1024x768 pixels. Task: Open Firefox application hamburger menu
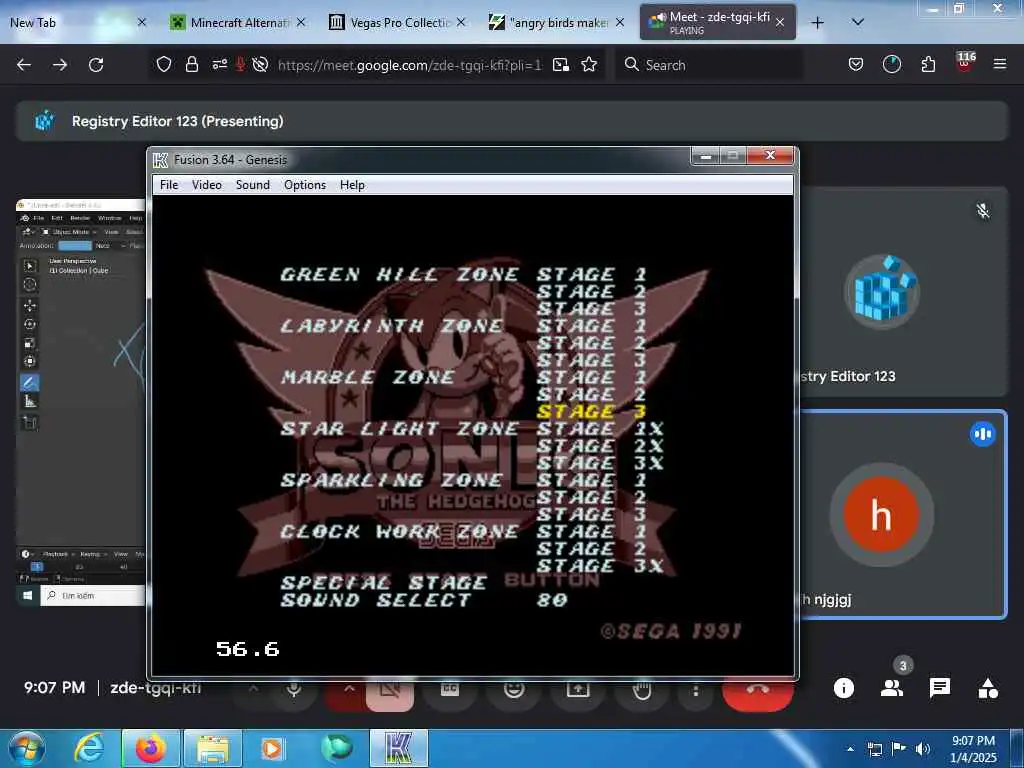click(x=999, y=65)
